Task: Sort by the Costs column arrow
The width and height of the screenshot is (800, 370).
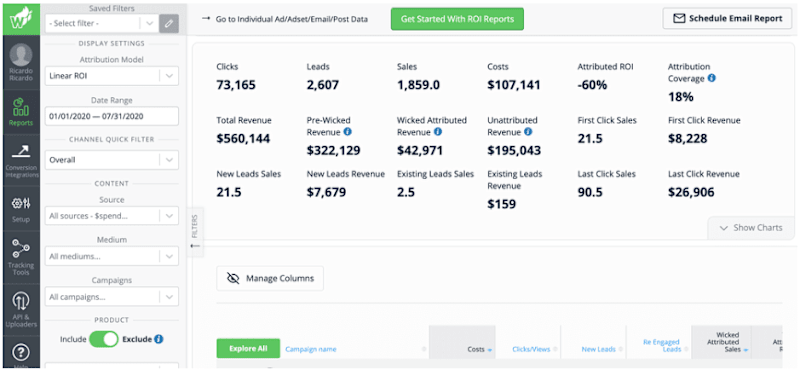Action: coord(489,350)
